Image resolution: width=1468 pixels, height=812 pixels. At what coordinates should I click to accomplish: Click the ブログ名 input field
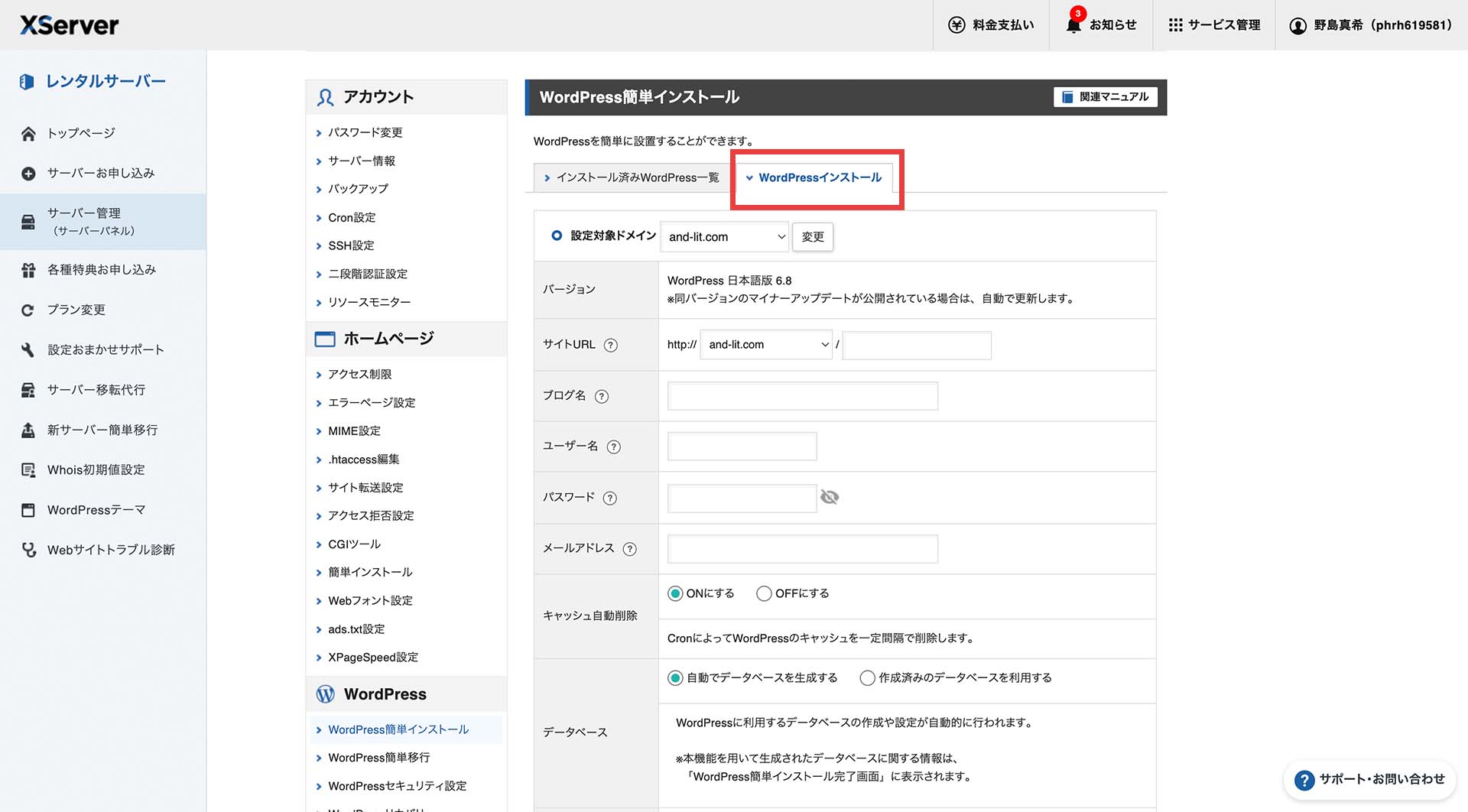click(803, 396)
